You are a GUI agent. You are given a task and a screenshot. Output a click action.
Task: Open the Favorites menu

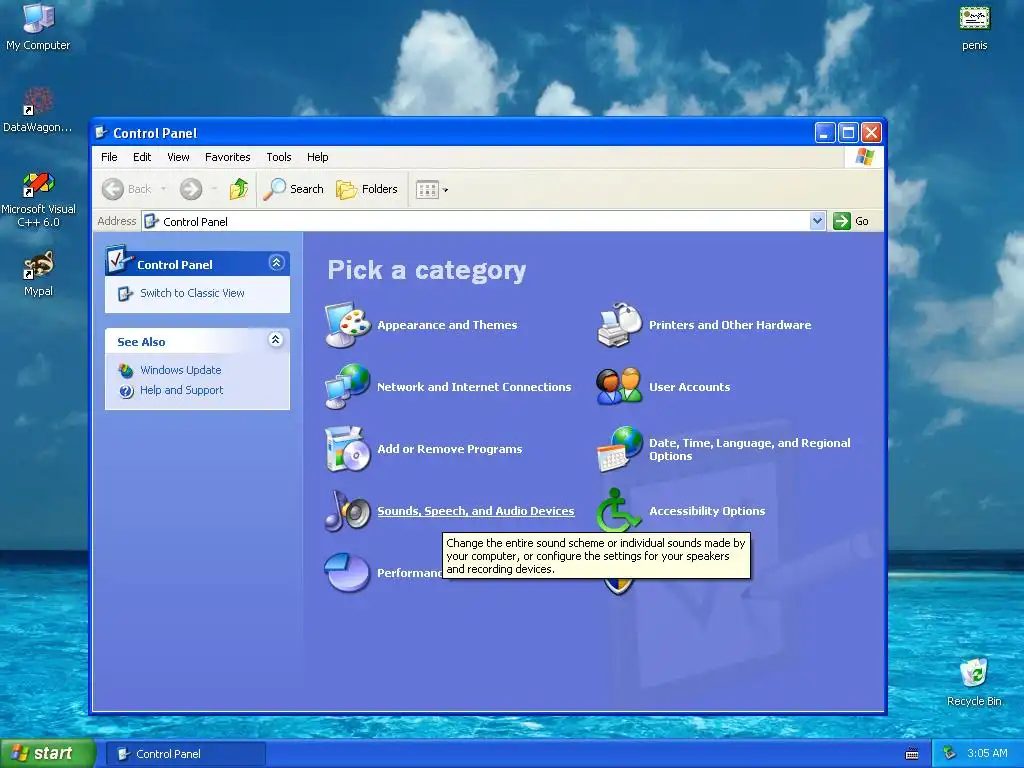point(227,157)
